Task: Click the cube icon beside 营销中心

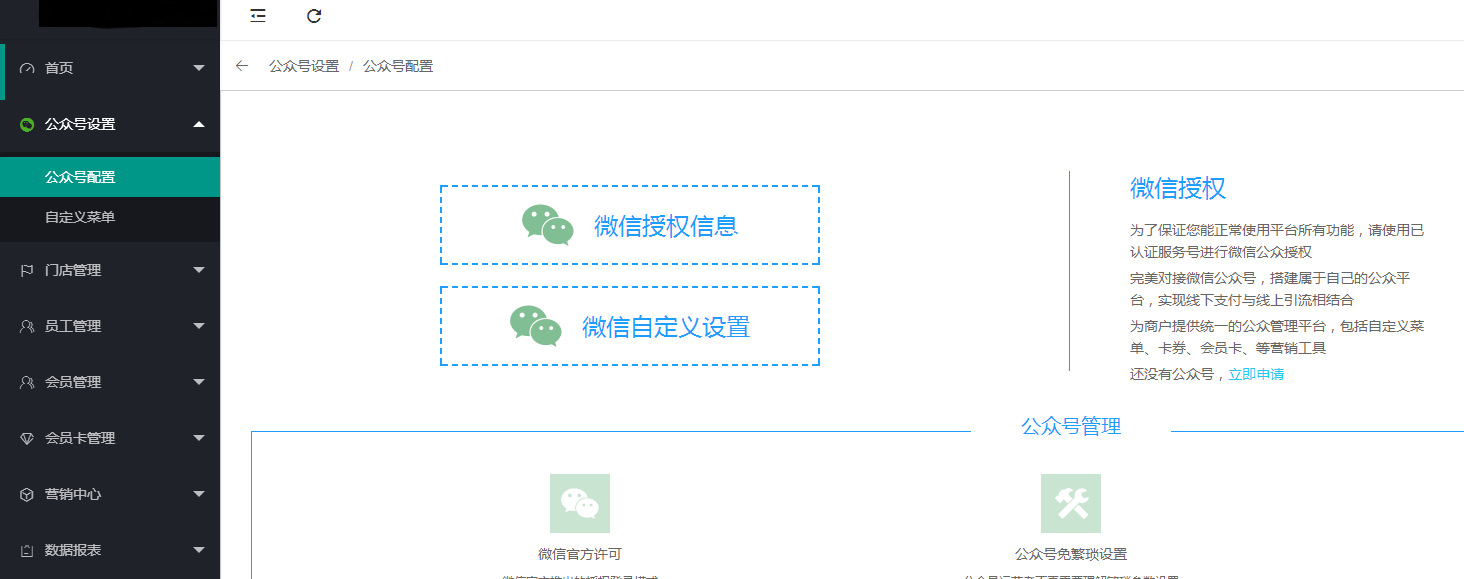Action: pos(27,494)
